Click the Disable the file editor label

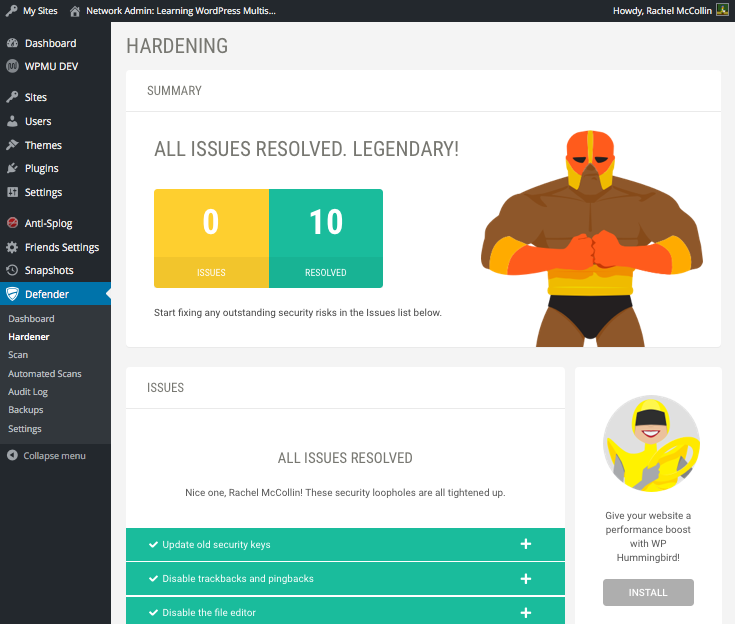[x=209, y=612]
